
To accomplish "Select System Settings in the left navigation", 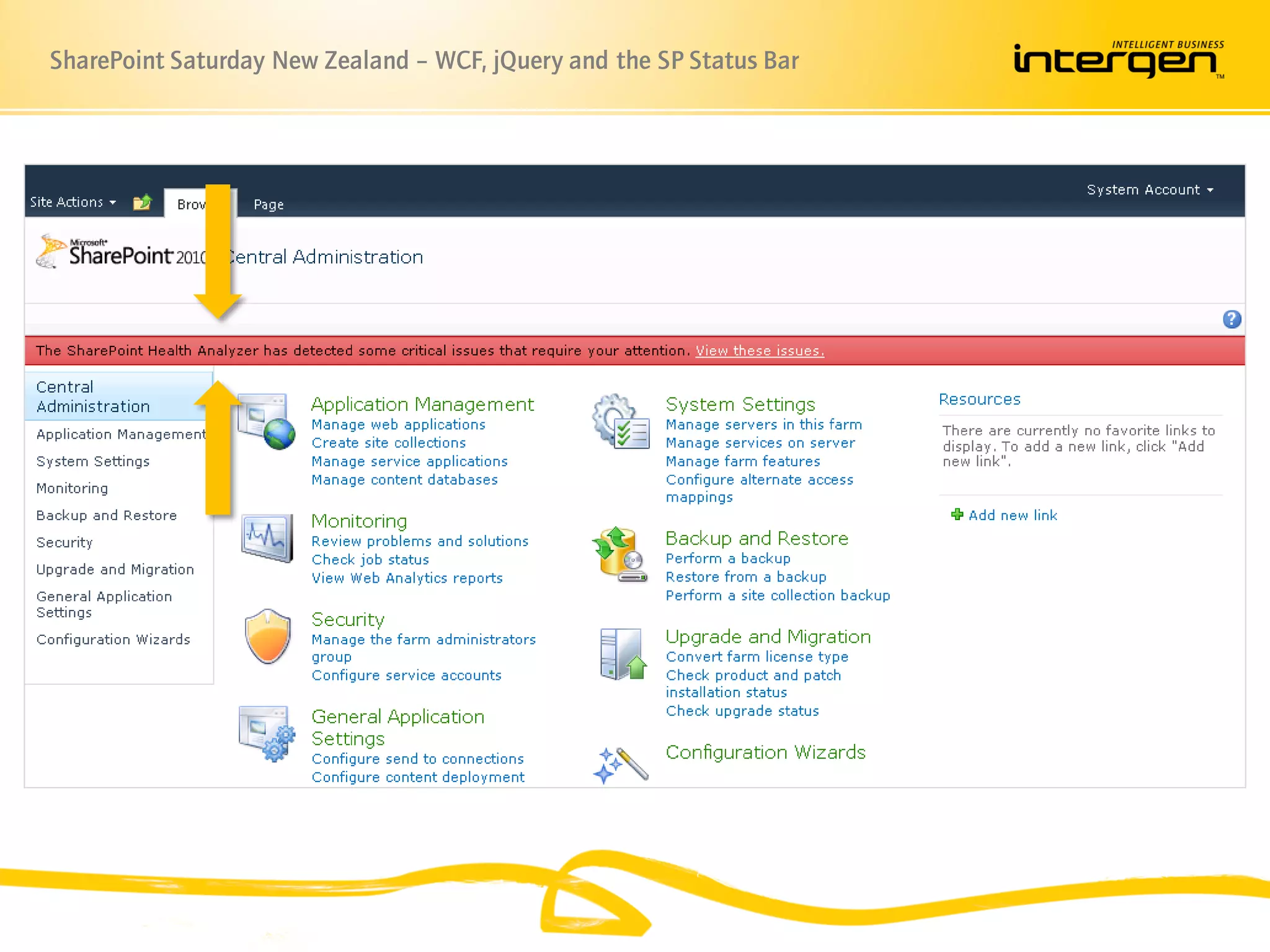I will [93, 462].
